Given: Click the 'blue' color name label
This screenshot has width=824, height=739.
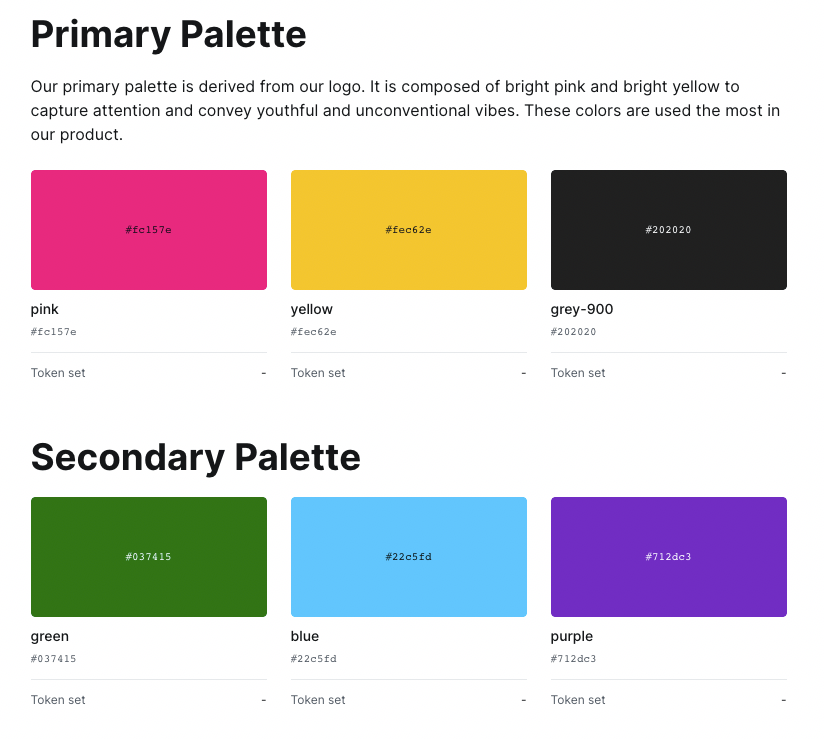Looking at the screenshot, I should coord(305,637).
